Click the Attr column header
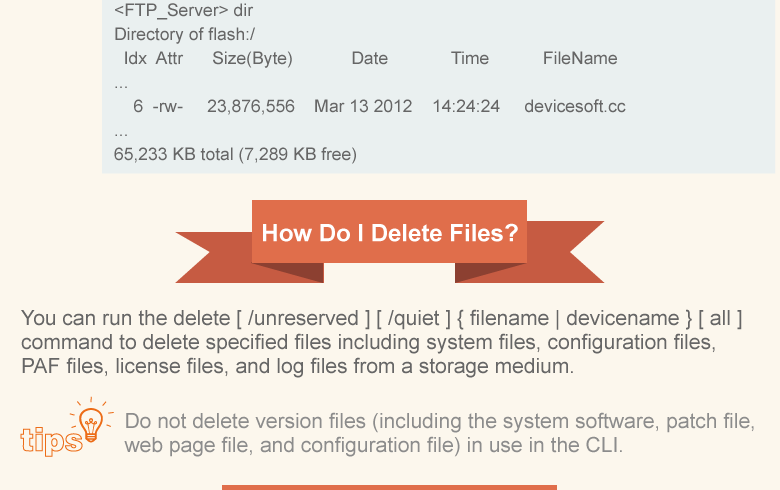 169,58
